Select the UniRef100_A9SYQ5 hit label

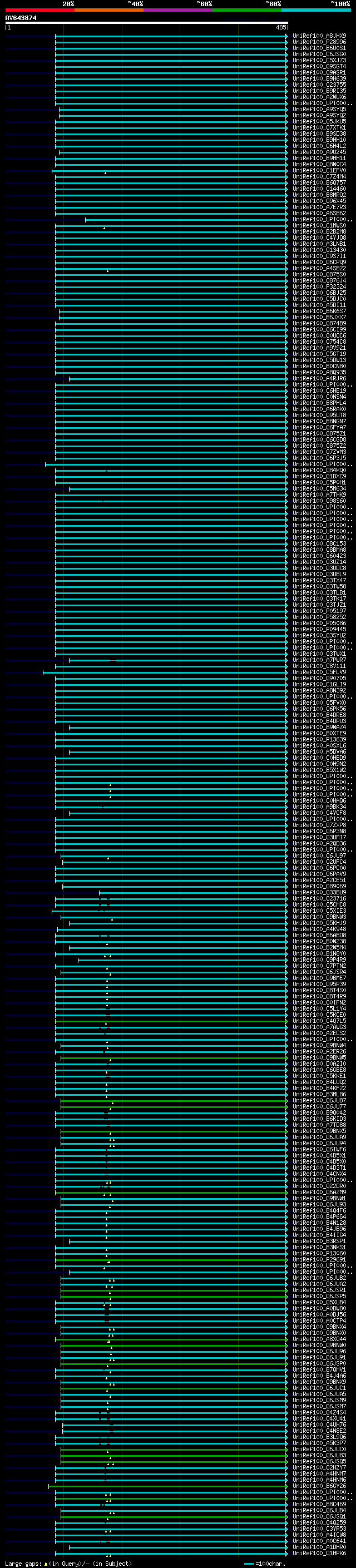[x=319, y=109]
